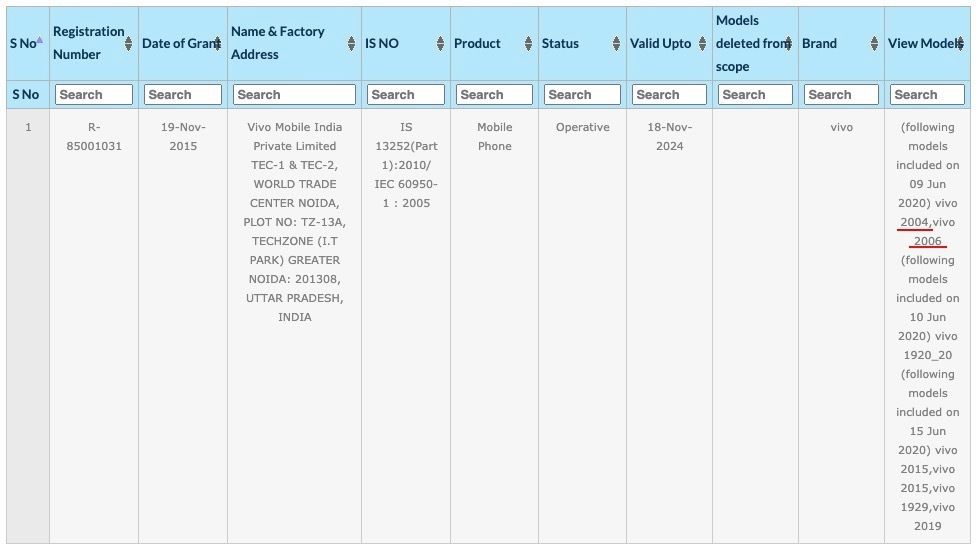The image size is (977, 551).
Task: Focus the Product search box
Action: (495, 95)
